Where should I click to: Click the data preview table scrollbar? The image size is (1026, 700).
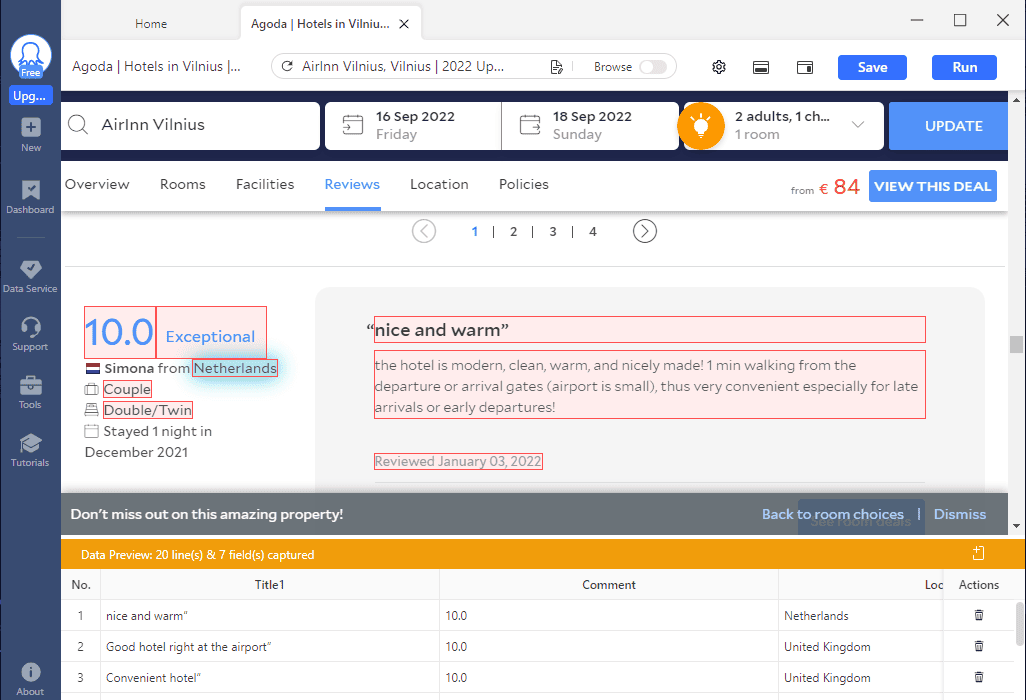(x=1020, y=623)
